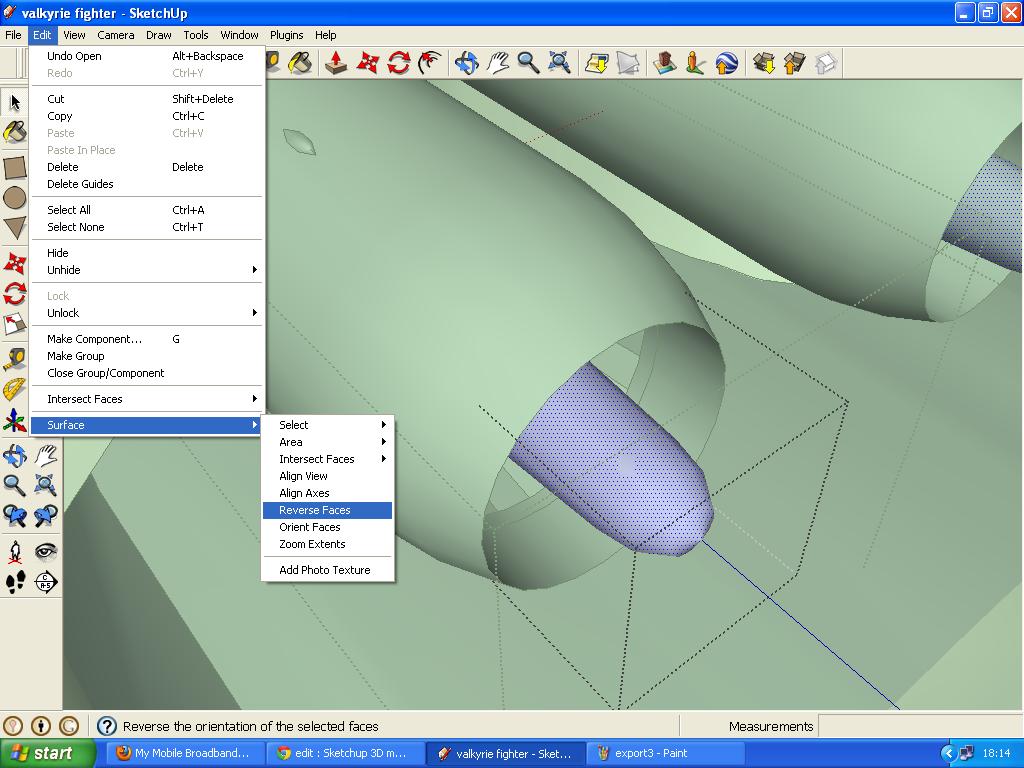This screenshot has width=1024, height=768.
Task: Click Preview Model in Google Earth icon
Action: pyautogui.click(x=726, y=63)
